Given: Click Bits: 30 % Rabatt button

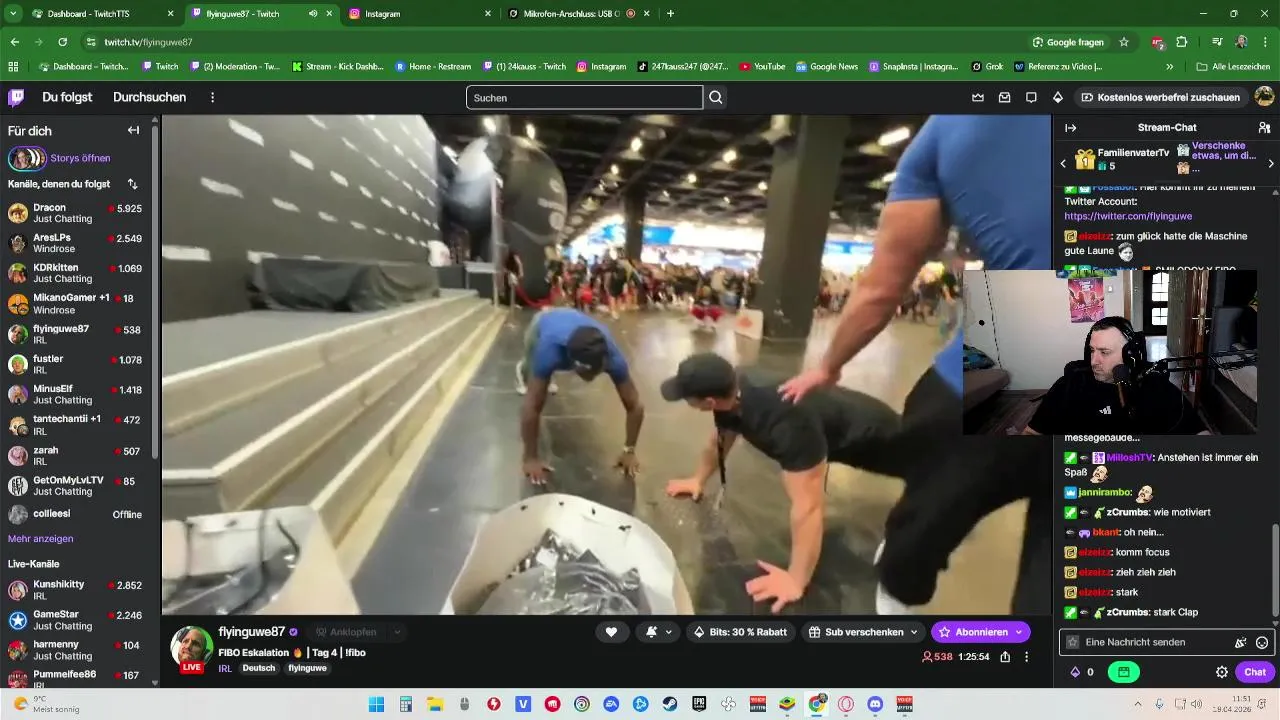Looking at the screenshot, I should tap(741, 632).
